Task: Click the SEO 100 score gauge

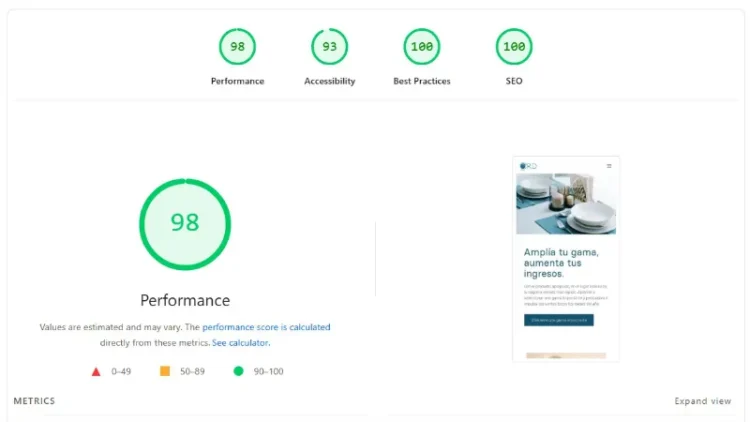Action: point(514,46)
